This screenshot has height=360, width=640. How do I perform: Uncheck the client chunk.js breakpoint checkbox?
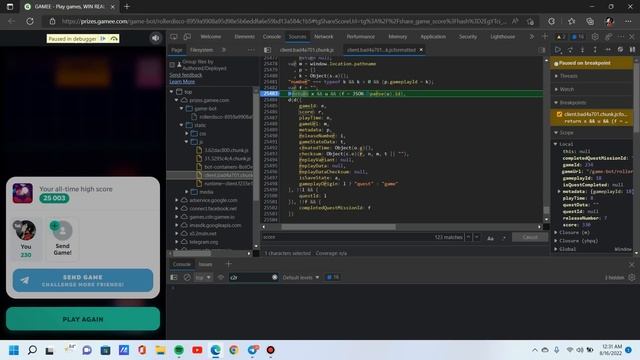559,114
